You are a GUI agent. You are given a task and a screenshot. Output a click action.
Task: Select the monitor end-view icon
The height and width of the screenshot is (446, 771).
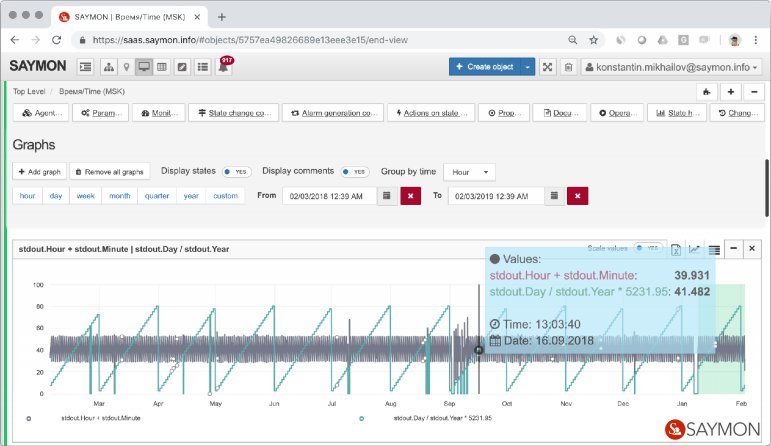pyautogui.click(x=144, y=67)
